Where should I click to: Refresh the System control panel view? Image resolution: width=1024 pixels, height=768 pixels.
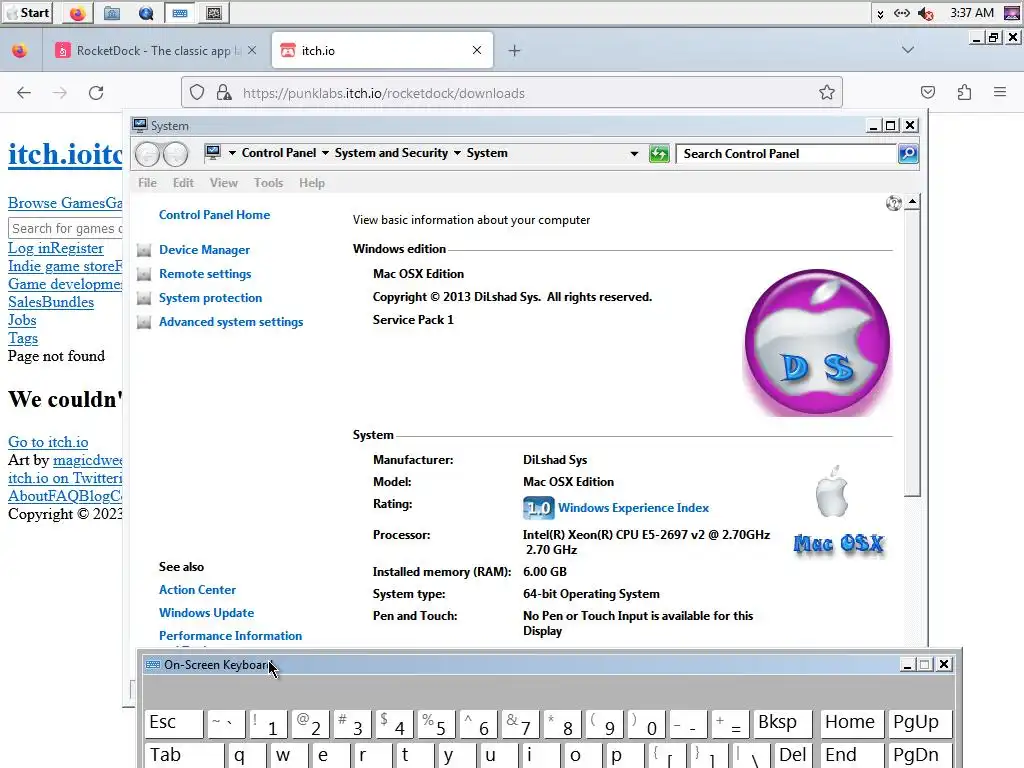pos(659,153)
